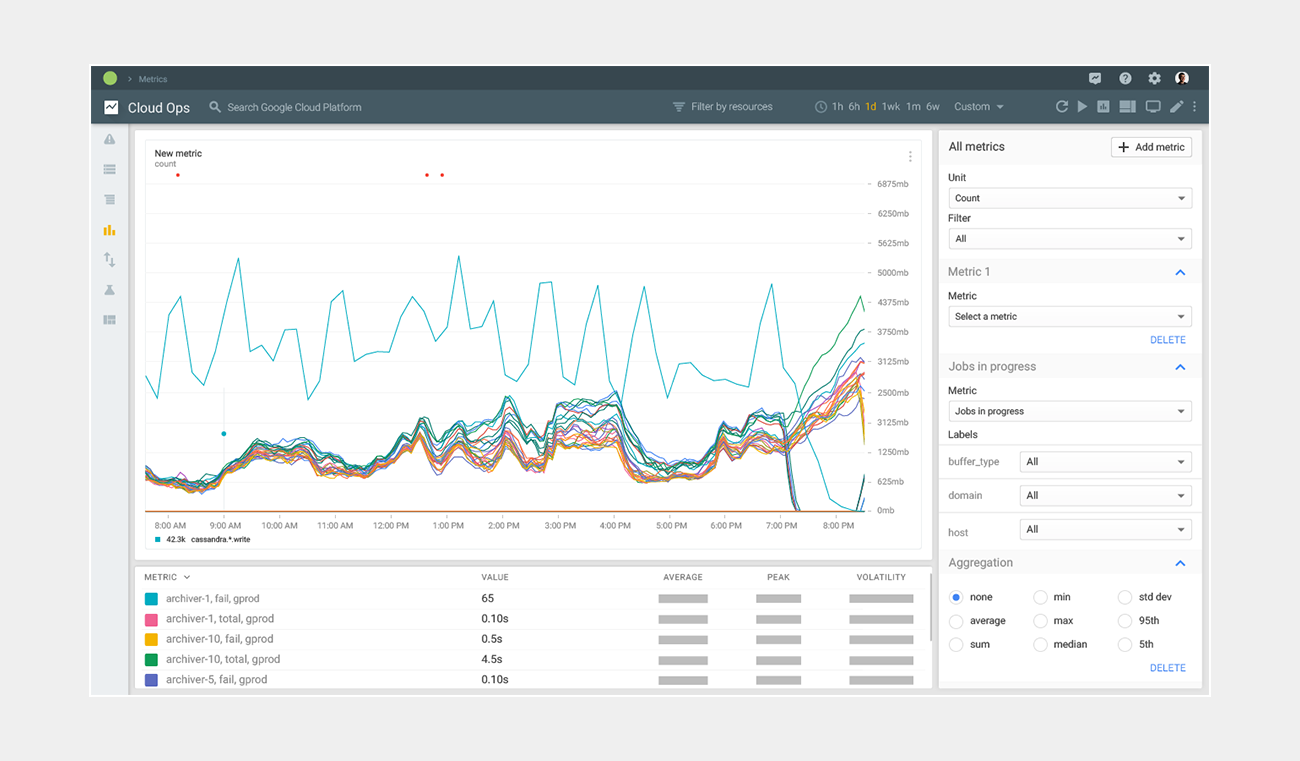Click the up-down arrows sidebar icon
This screenshot has width=1300, height=761.
109,260
